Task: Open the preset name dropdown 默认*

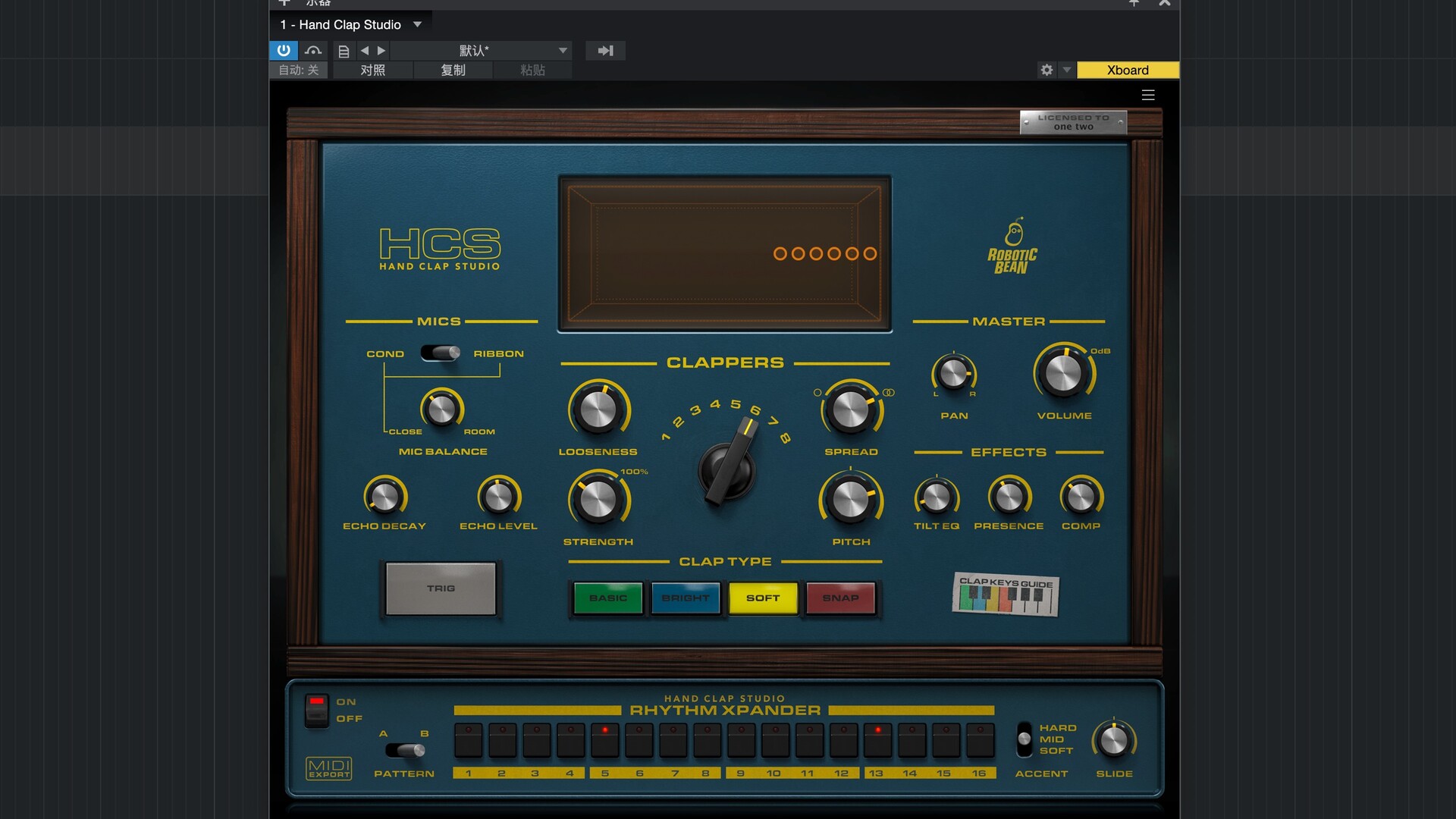Action: (482, 51)
